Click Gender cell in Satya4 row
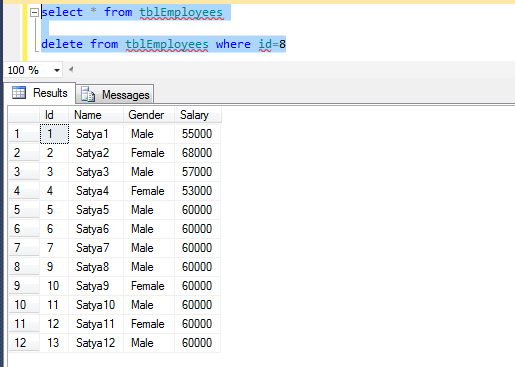The image size is (515, 367). (149, 191)
